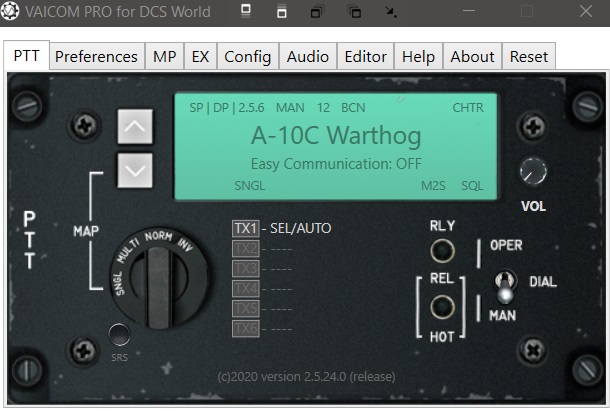Click the first title bar dock icon
The image size is (610, 411).
click(x=246, y=11)
